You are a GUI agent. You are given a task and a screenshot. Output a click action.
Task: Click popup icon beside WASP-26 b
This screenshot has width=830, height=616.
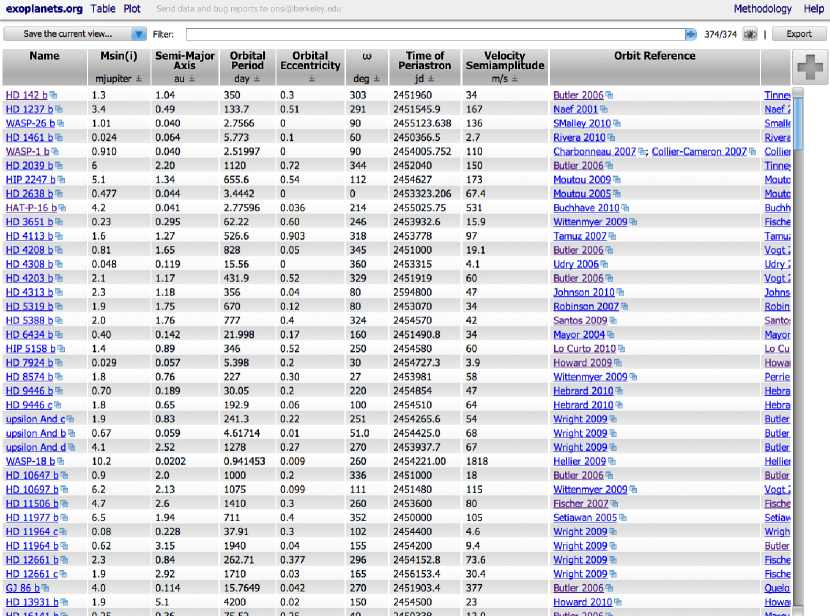(x=61, y=124)
